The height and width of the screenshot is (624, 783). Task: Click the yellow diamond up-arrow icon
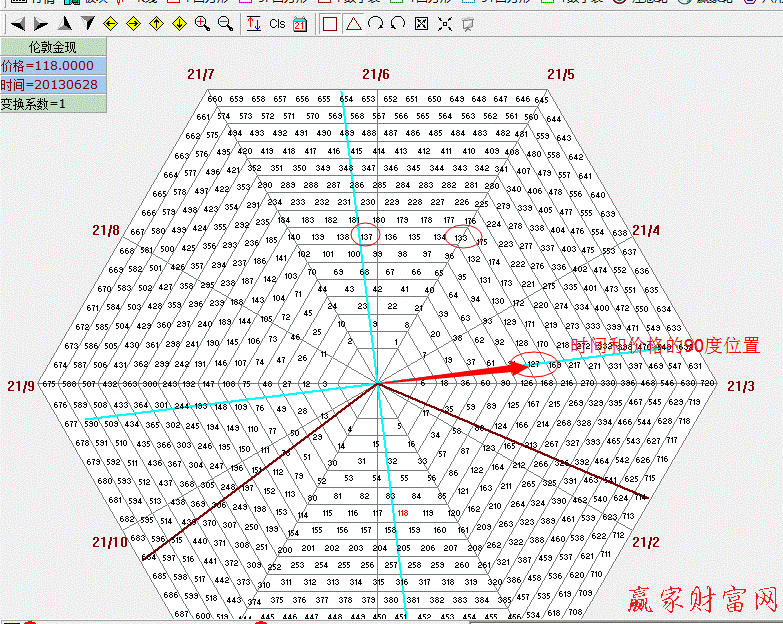(157, 23)
